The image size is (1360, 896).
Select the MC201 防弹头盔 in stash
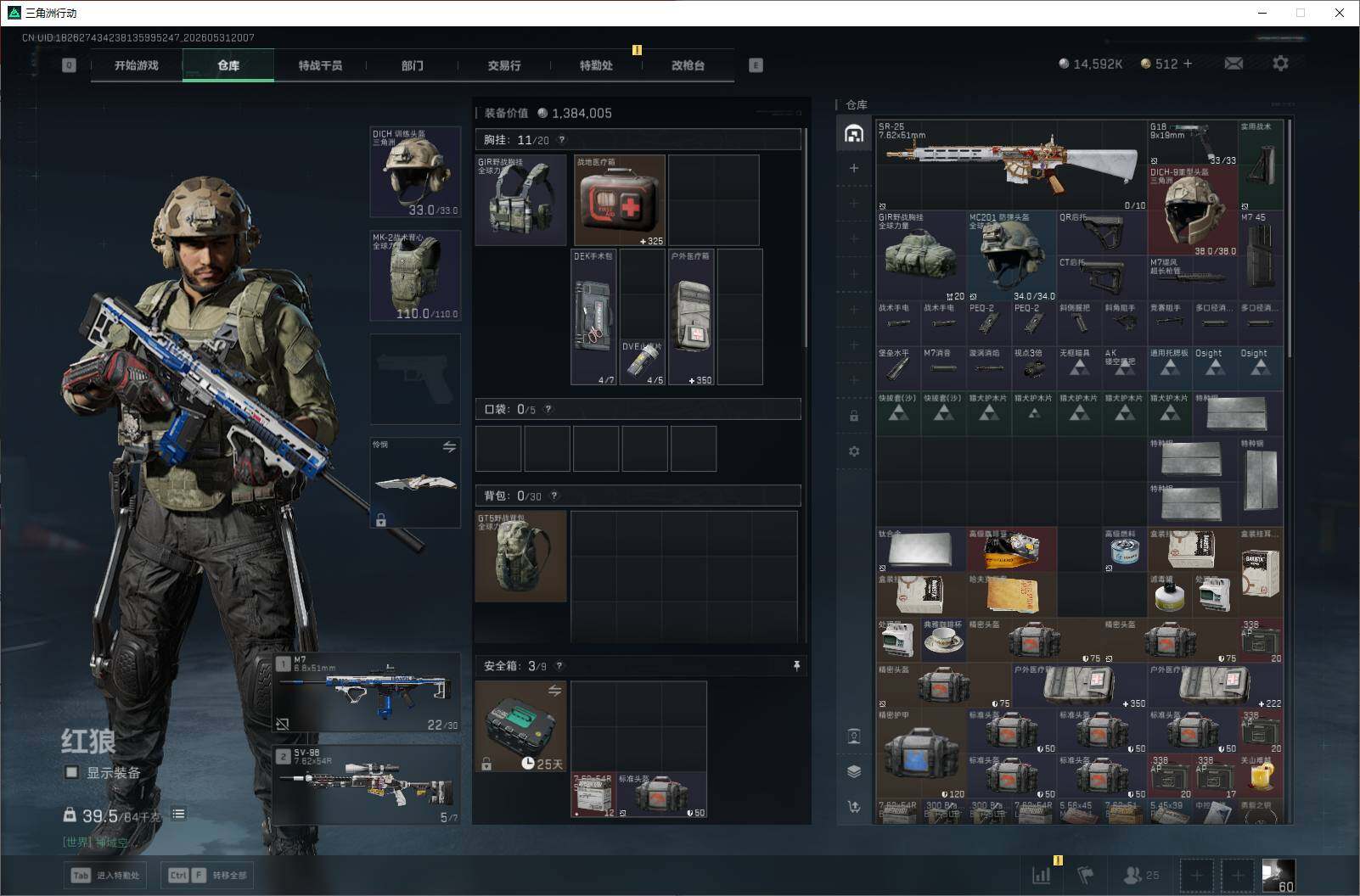pyautogui.click(x=1012, y=256)
